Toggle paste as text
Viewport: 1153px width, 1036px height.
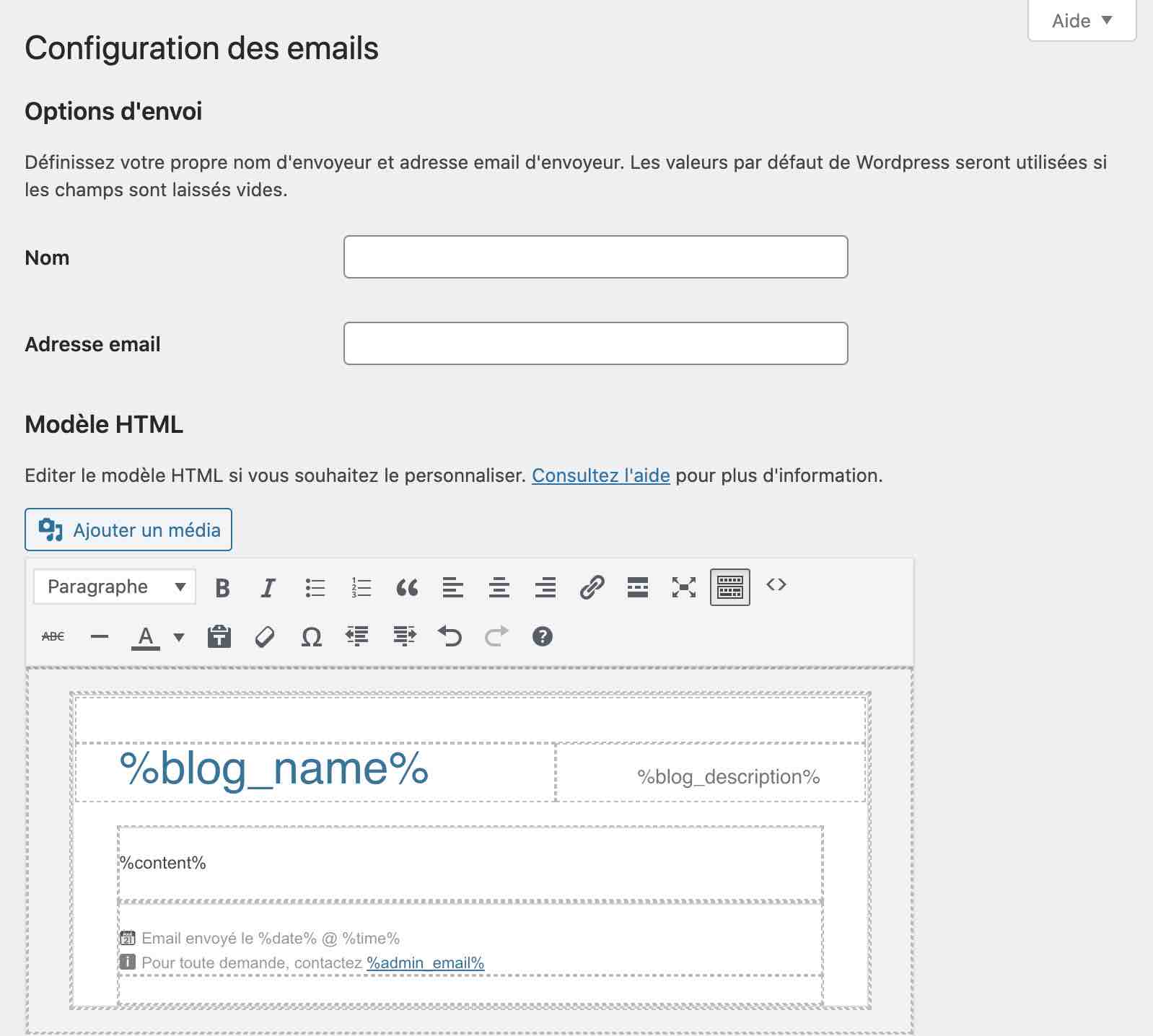pyautogui.click(x=219, y=636)
